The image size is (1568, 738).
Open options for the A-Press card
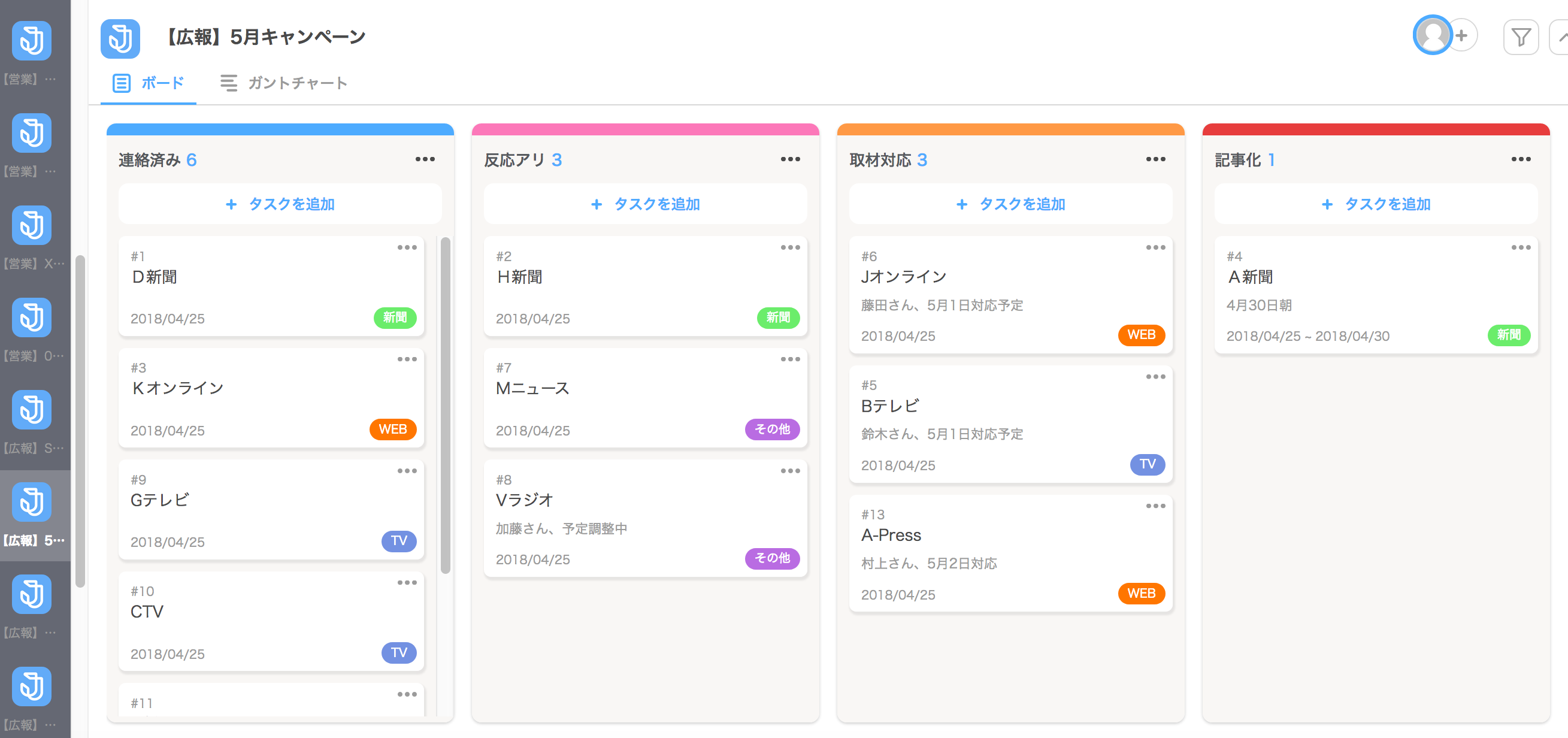click(1155, 506)
